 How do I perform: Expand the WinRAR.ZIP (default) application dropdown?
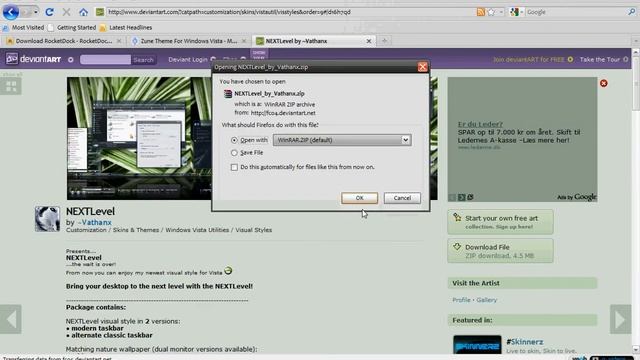[342, 140]
